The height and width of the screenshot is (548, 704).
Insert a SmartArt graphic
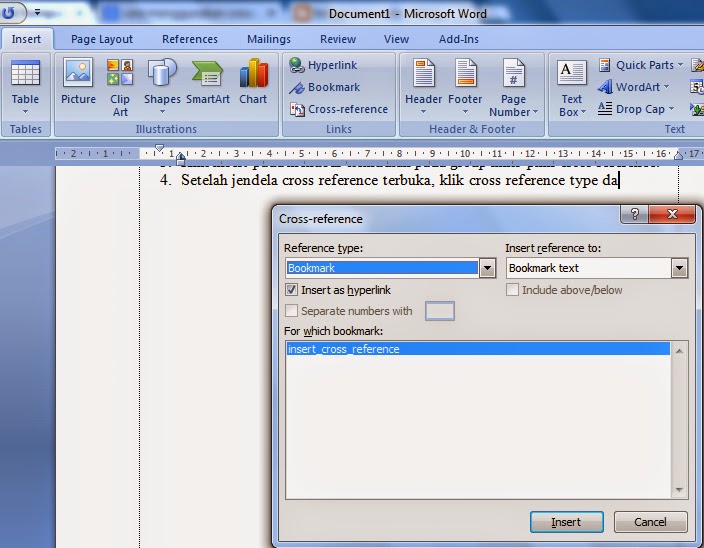207,82
